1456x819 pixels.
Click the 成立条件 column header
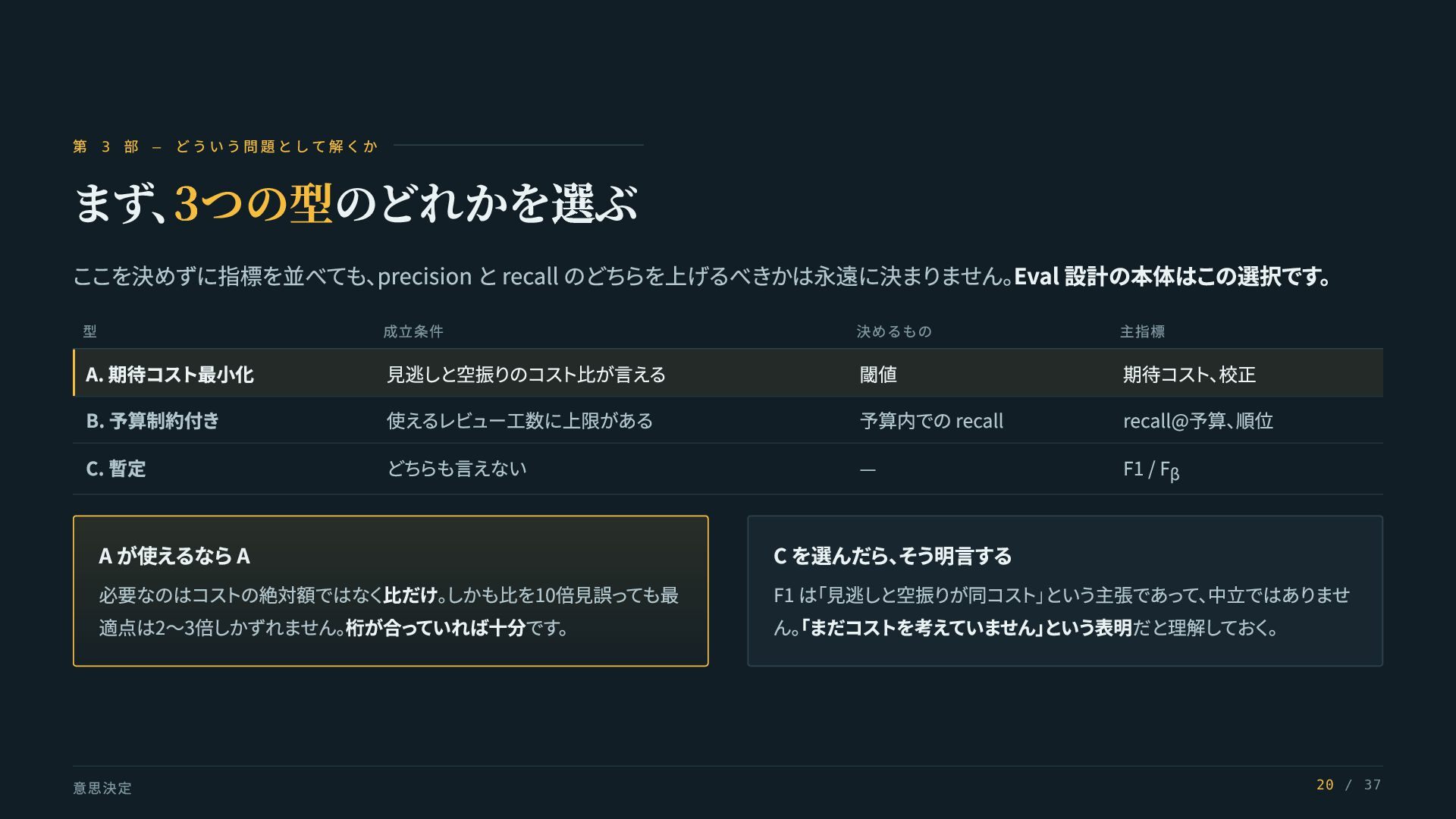[x=413, y=331]
